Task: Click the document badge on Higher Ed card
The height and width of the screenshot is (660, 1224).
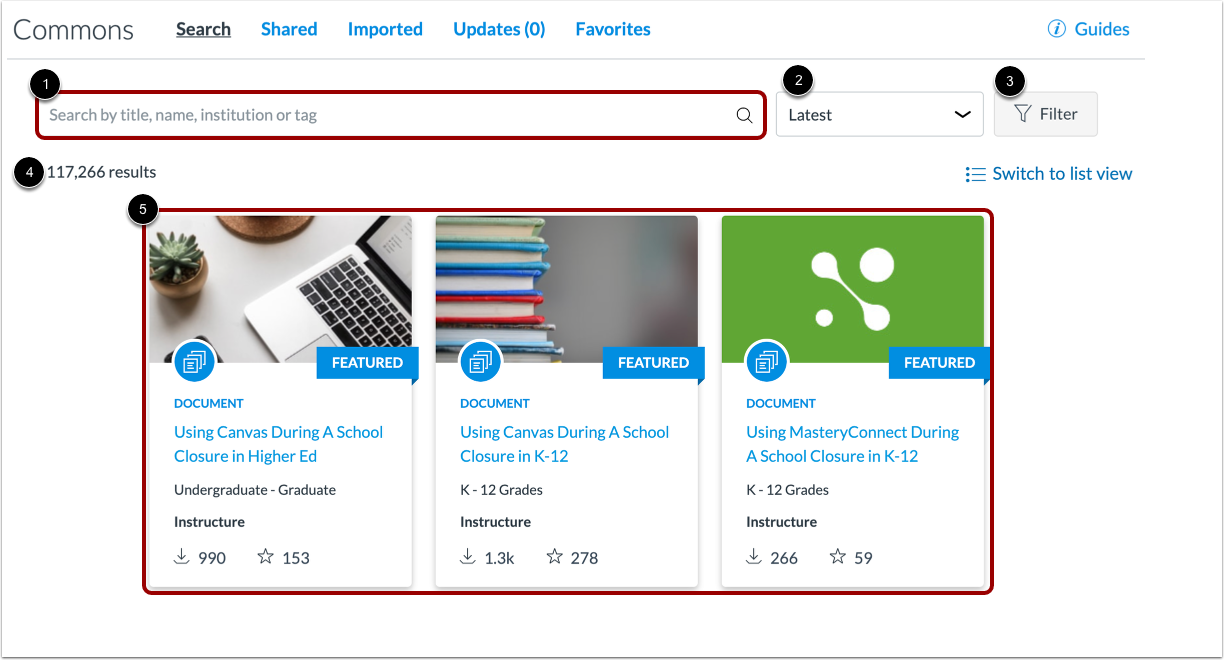Action: (194, 362)
